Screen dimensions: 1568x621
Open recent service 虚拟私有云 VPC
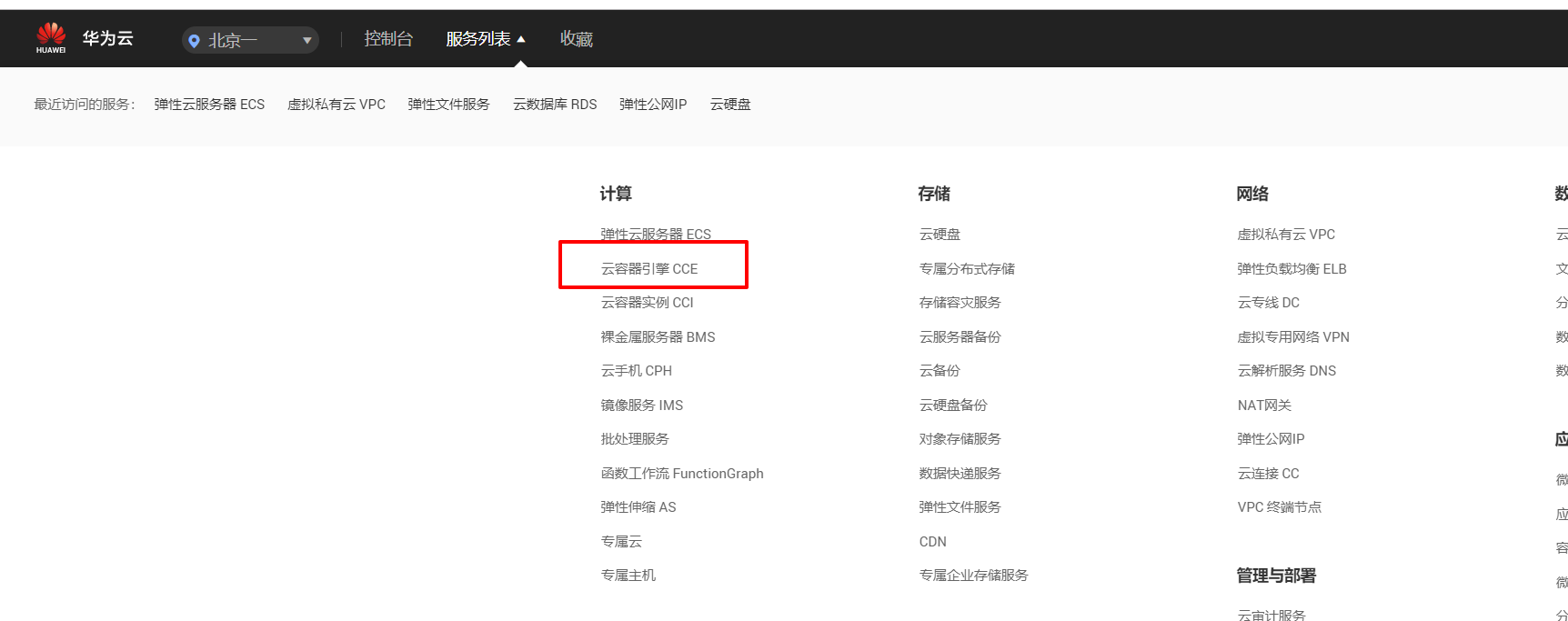pos(337,105)
